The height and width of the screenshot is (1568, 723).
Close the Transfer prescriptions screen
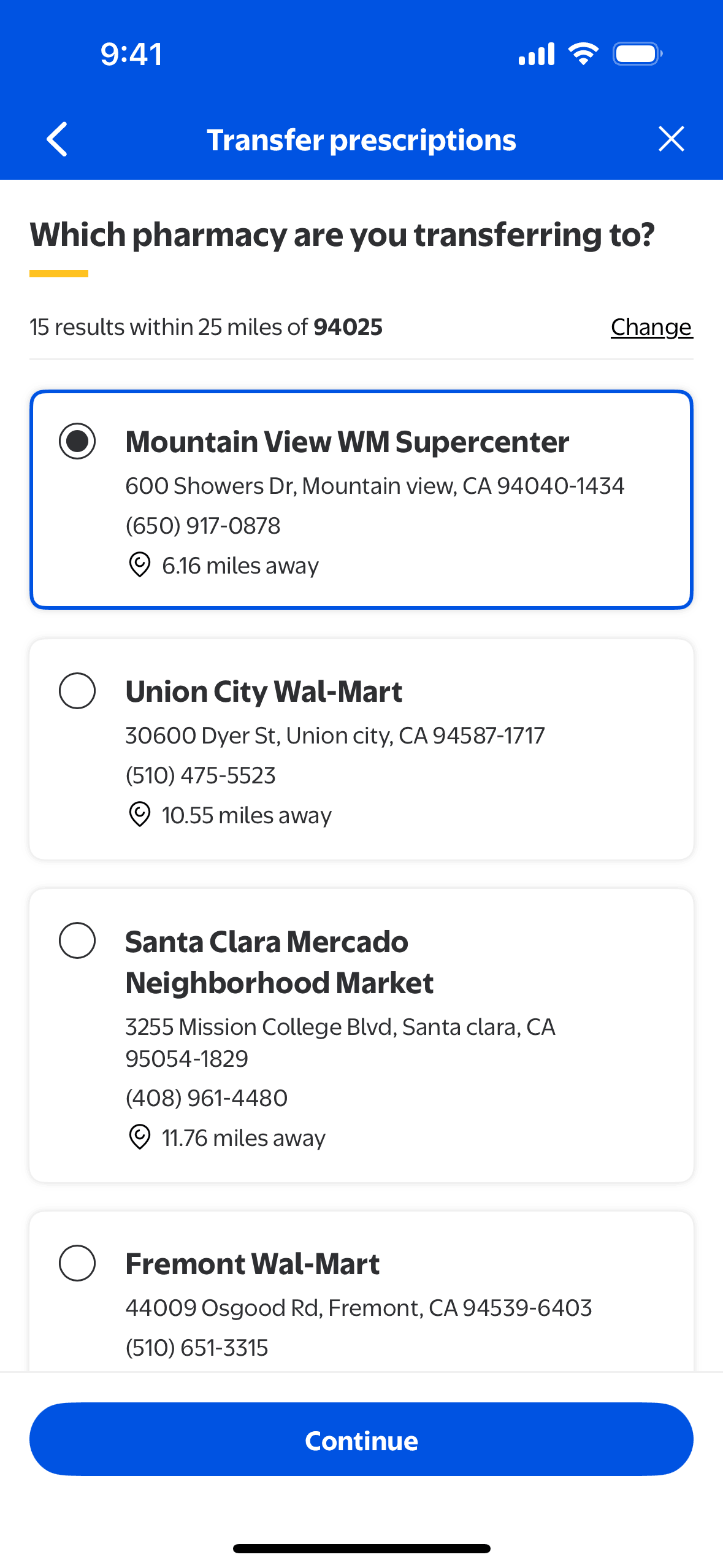[671, 139]
